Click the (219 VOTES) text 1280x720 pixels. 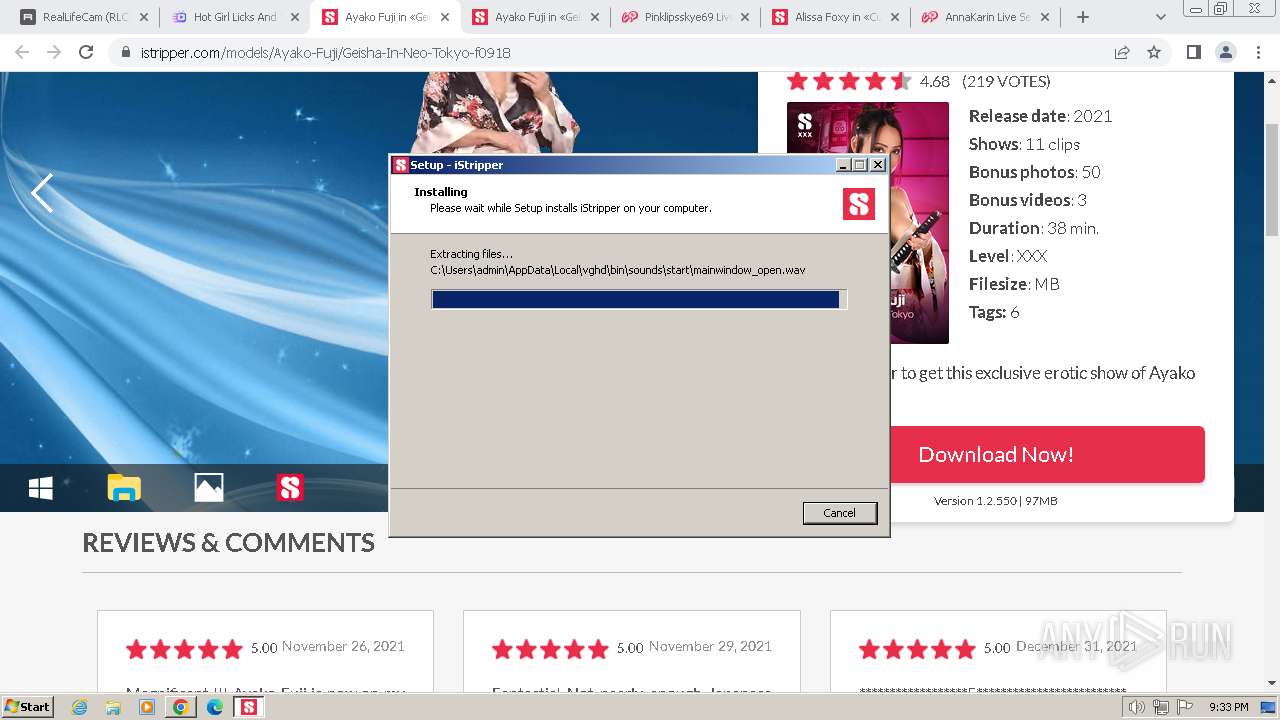(x=1006, y=81)
